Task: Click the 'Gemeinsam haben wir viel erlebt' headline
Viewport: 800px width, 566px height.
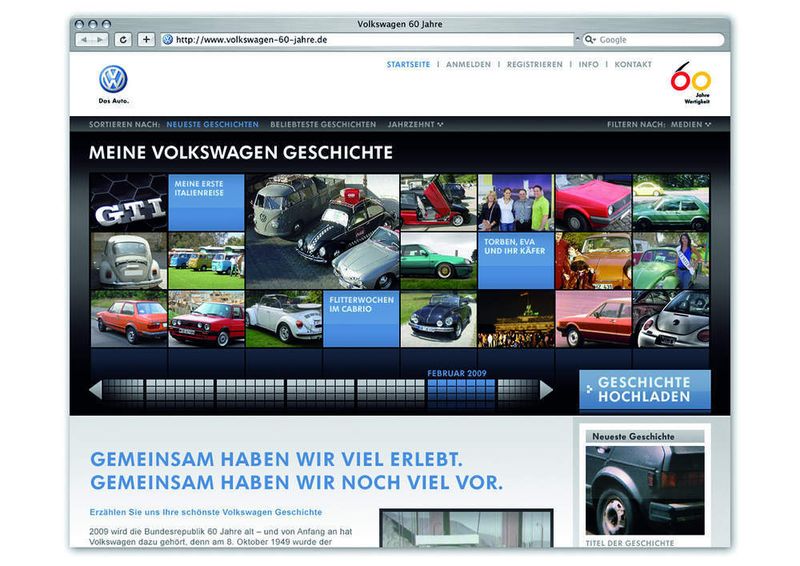Action: (x=276, y=459)
